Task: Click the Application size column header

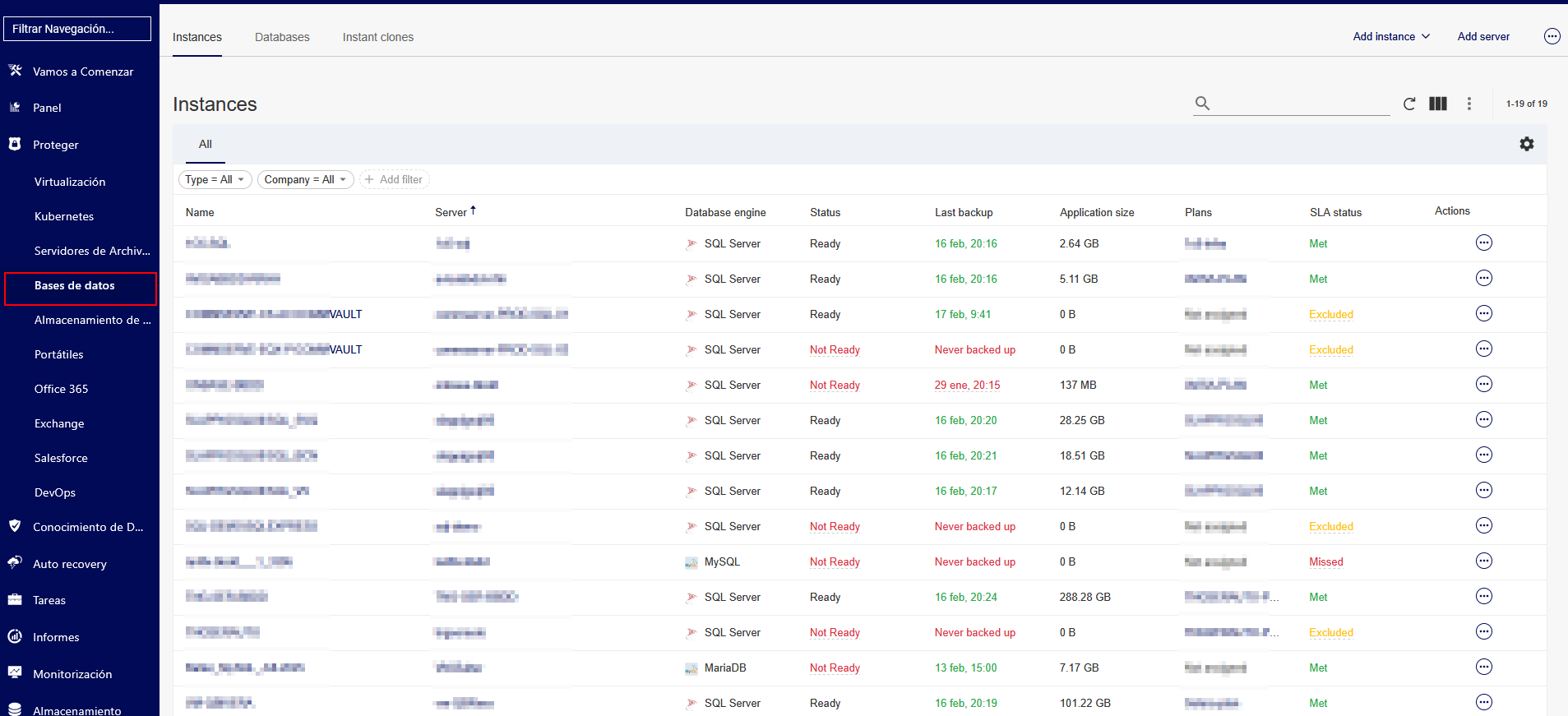Action: [x=1097, y=212]
